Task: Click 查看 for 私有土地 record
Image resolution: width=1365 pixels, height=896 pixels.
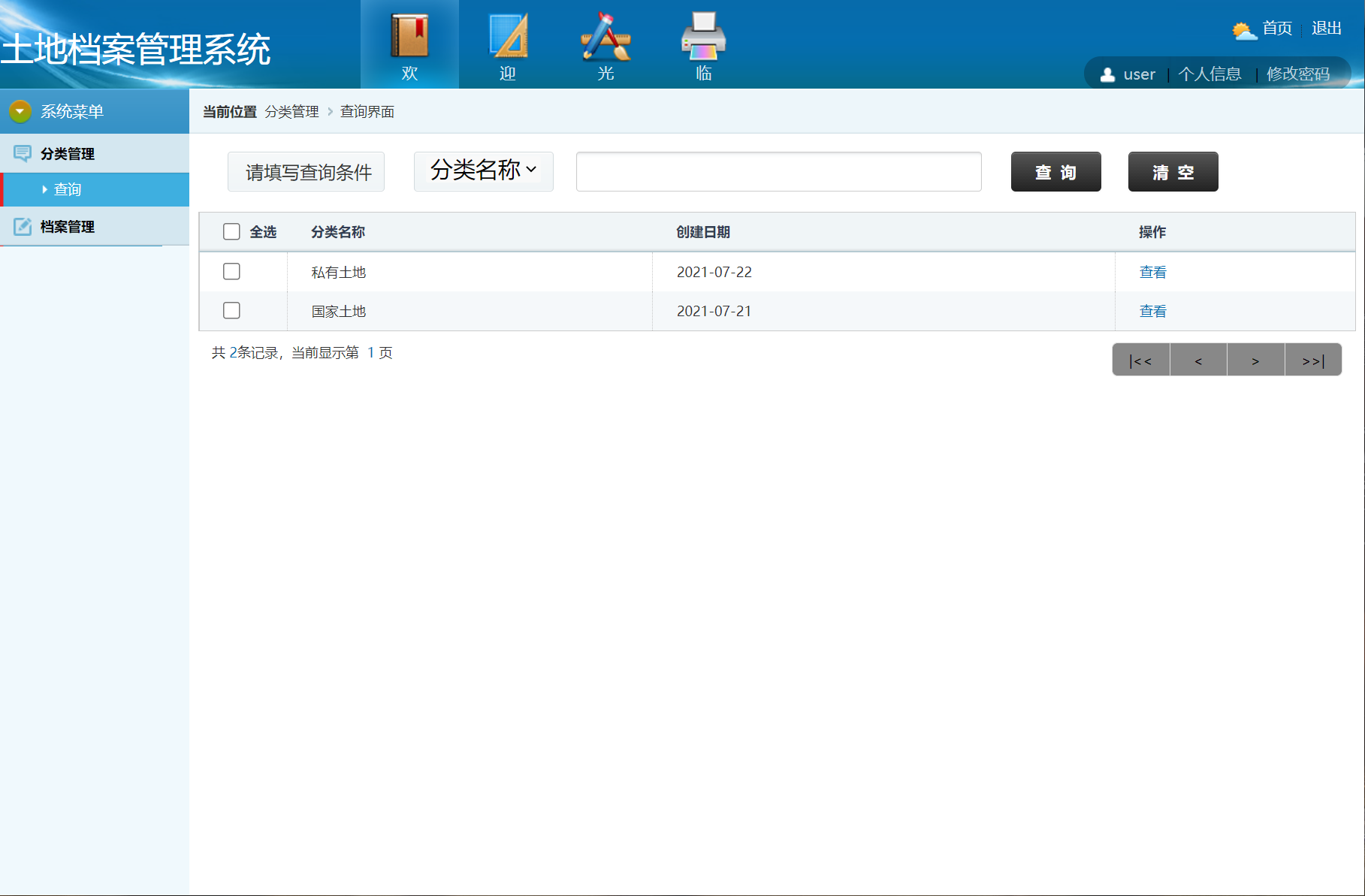Action: (x=1152, y=272)
